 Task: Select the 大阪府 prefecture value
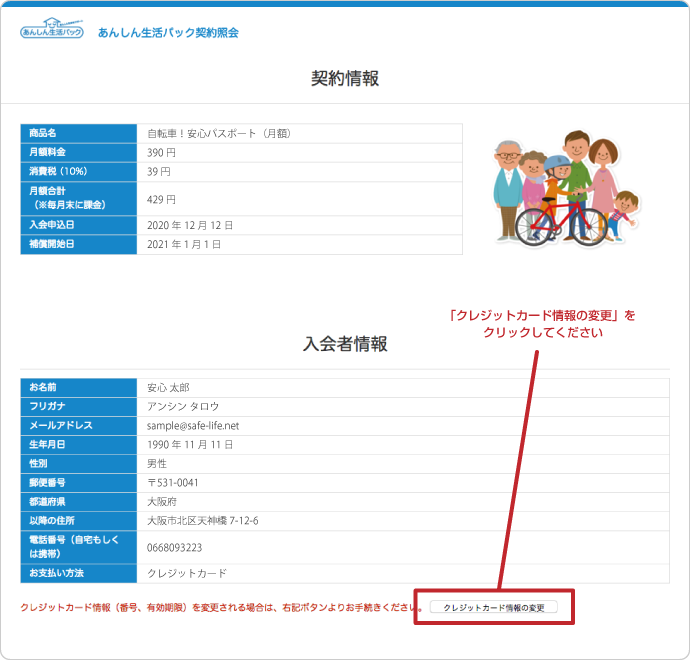tap(161, 502)
